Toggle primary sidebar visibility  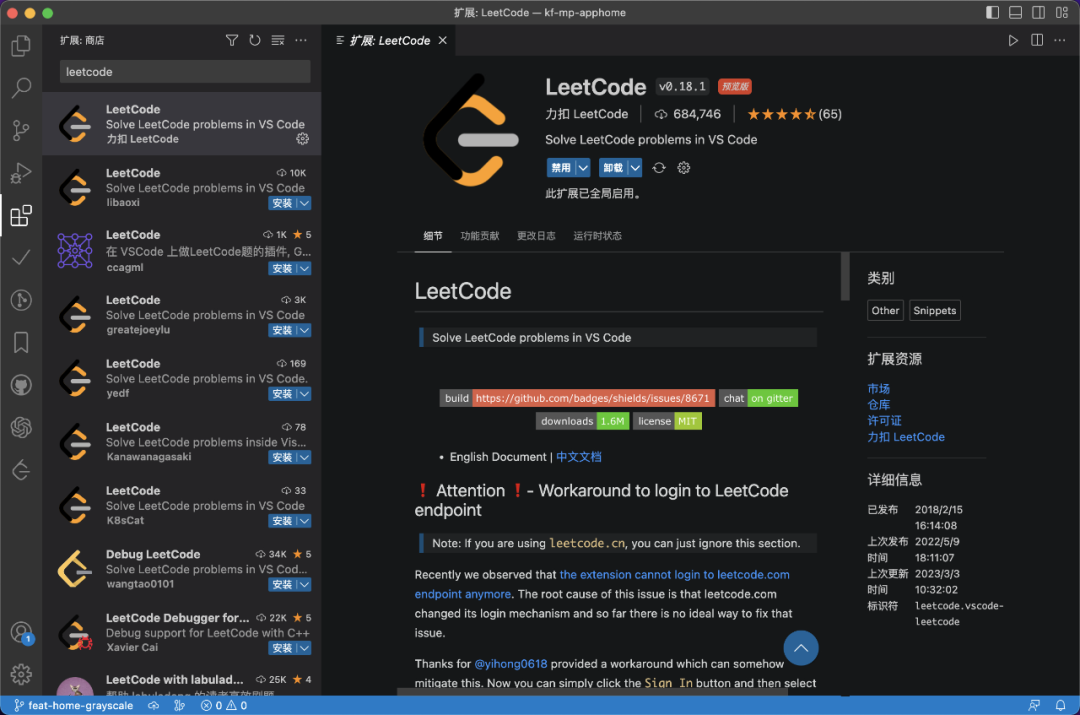click(x=993, y=12)
